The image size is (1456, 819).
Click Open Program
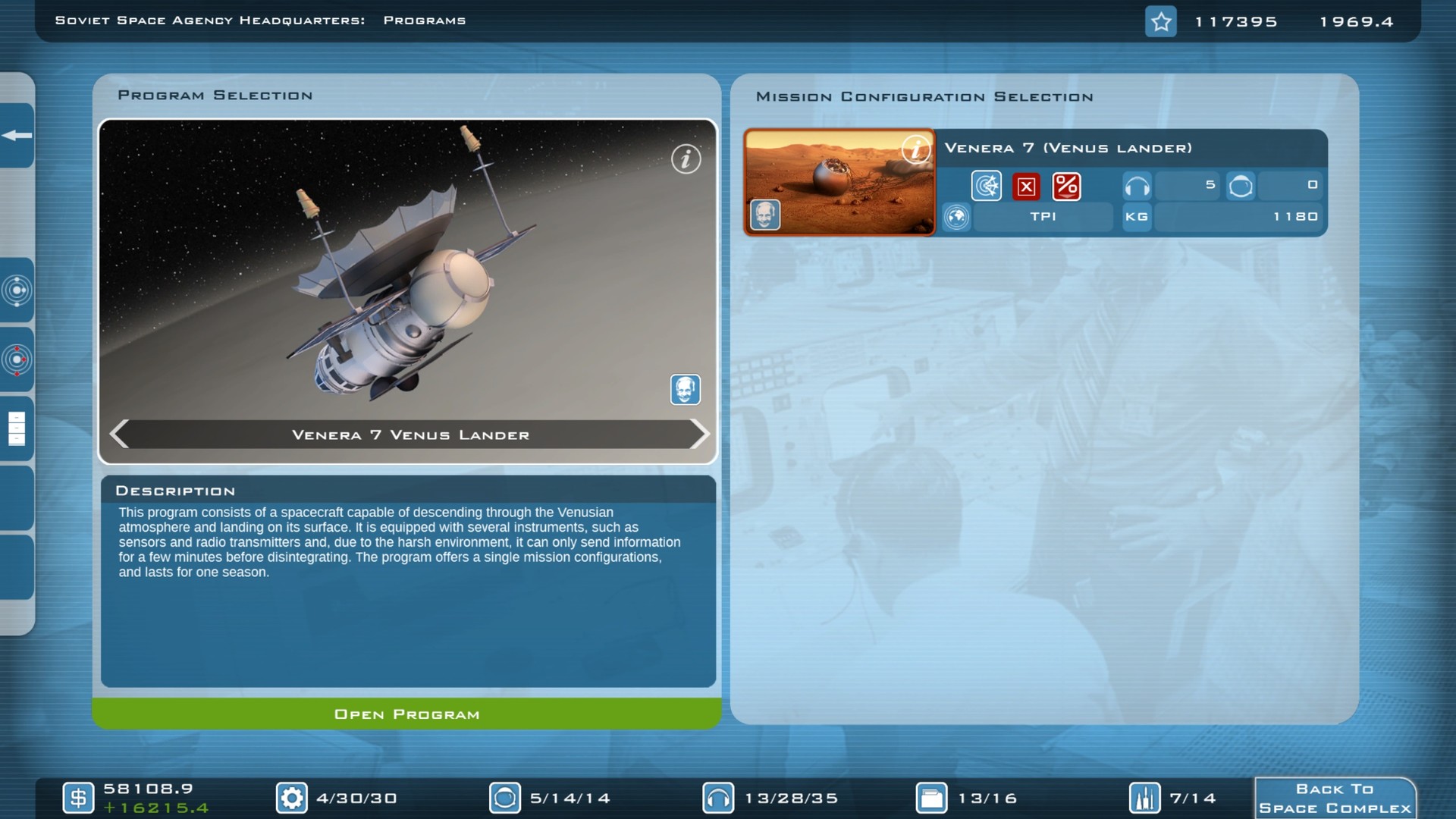click(406, 714)
